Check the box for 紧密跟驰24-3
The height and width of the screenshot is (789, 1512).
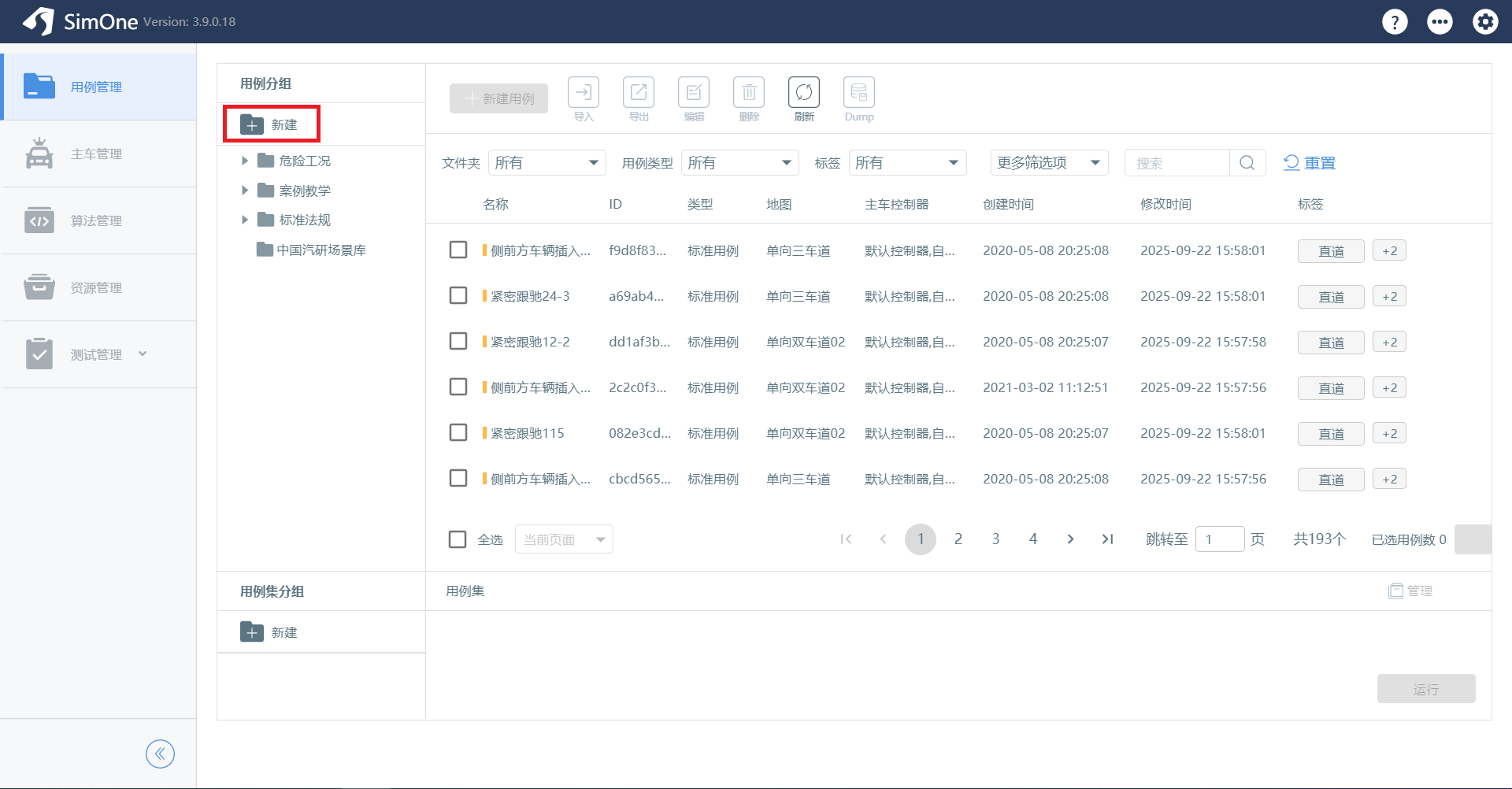point(458,295)
